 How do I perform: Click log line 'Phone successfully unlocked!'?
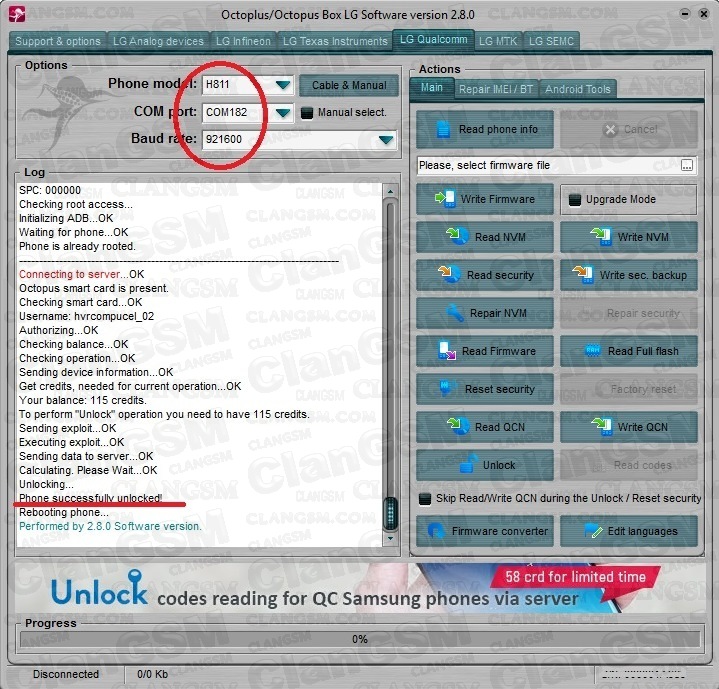(90, 498)
